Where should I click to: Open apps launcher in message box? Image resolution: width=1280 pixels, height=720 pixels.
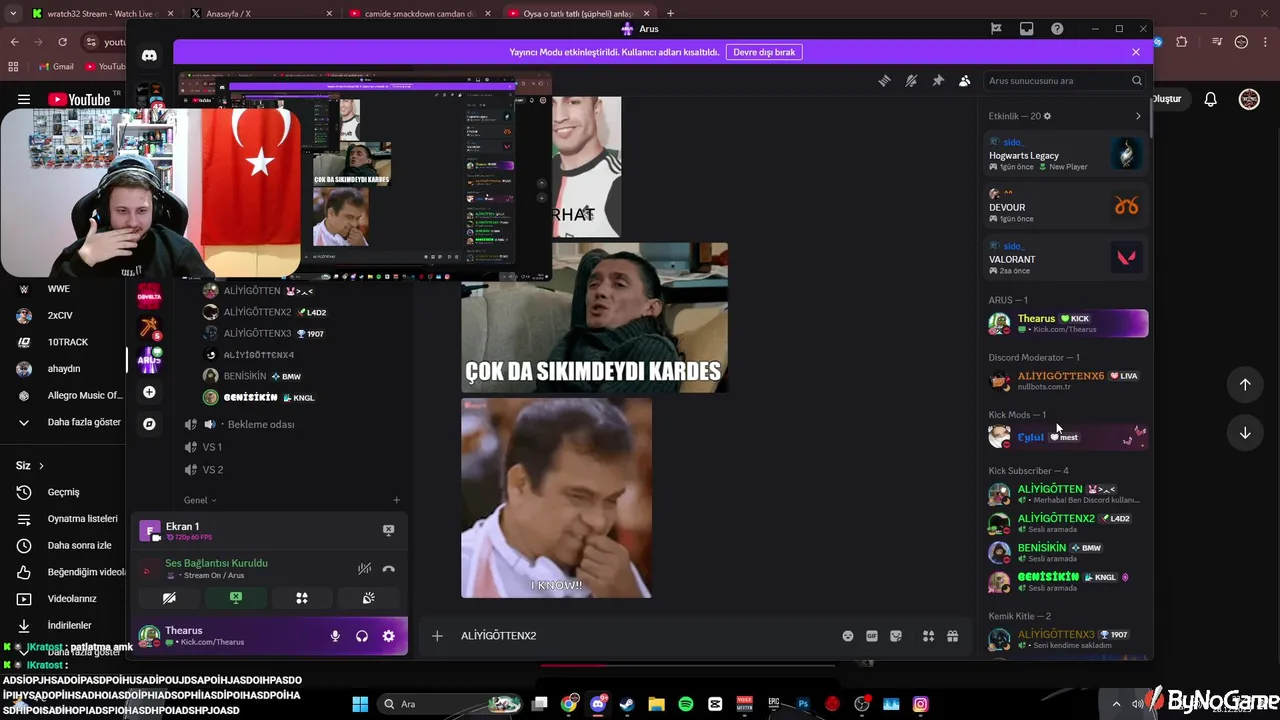tap(928, 636)
